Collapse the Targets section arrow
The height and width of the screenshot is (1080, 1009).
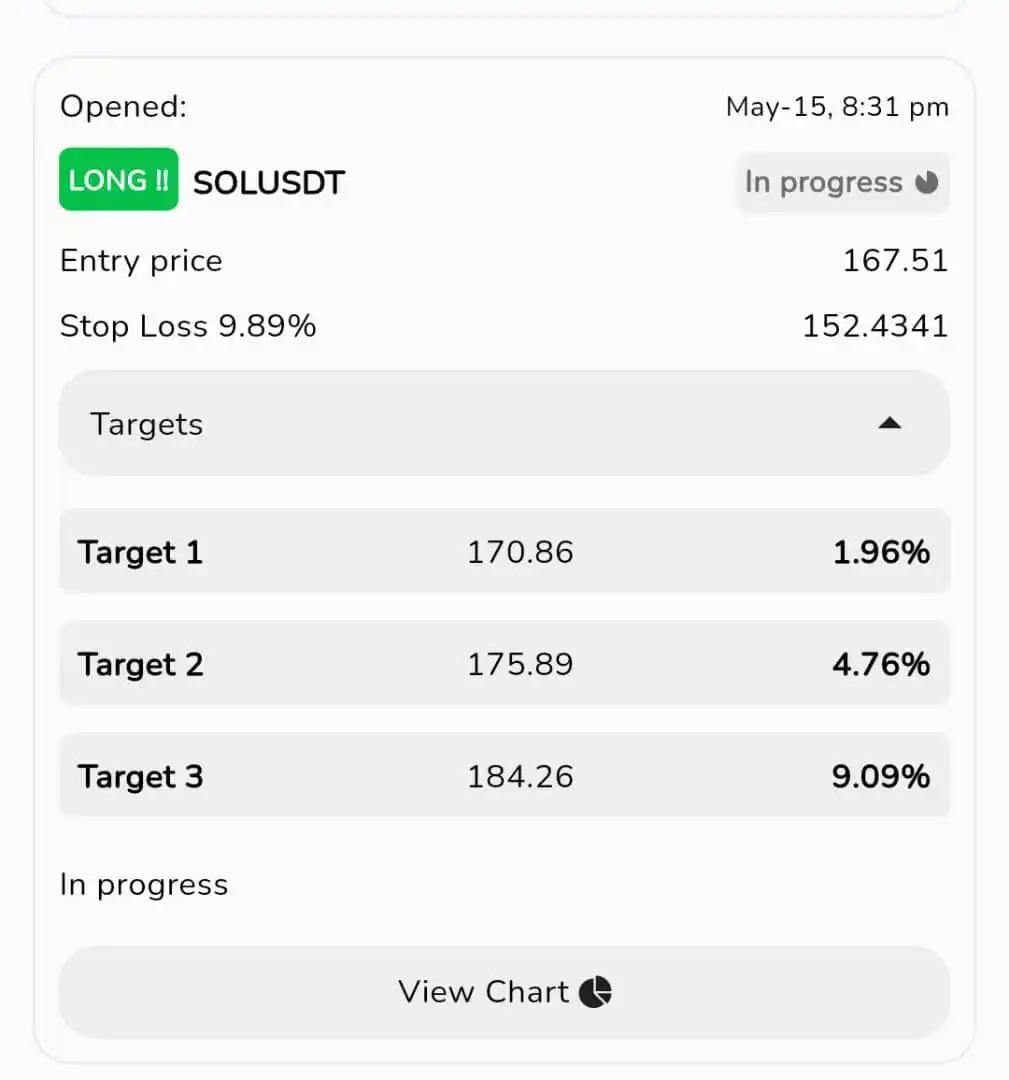coord(889,423)
